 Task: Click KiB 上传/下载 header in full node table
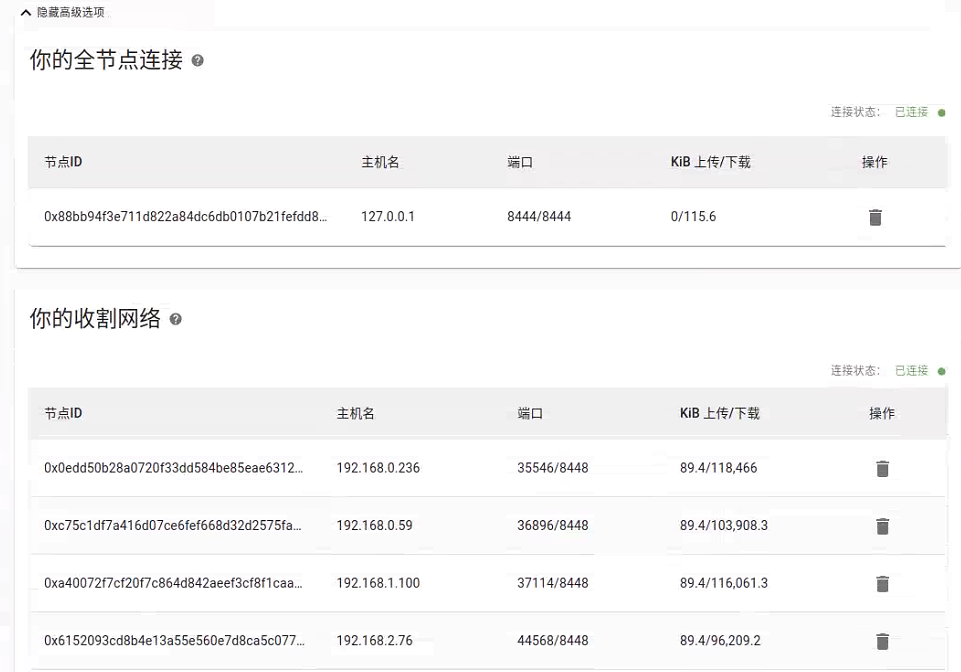click(x=710, y=162)
